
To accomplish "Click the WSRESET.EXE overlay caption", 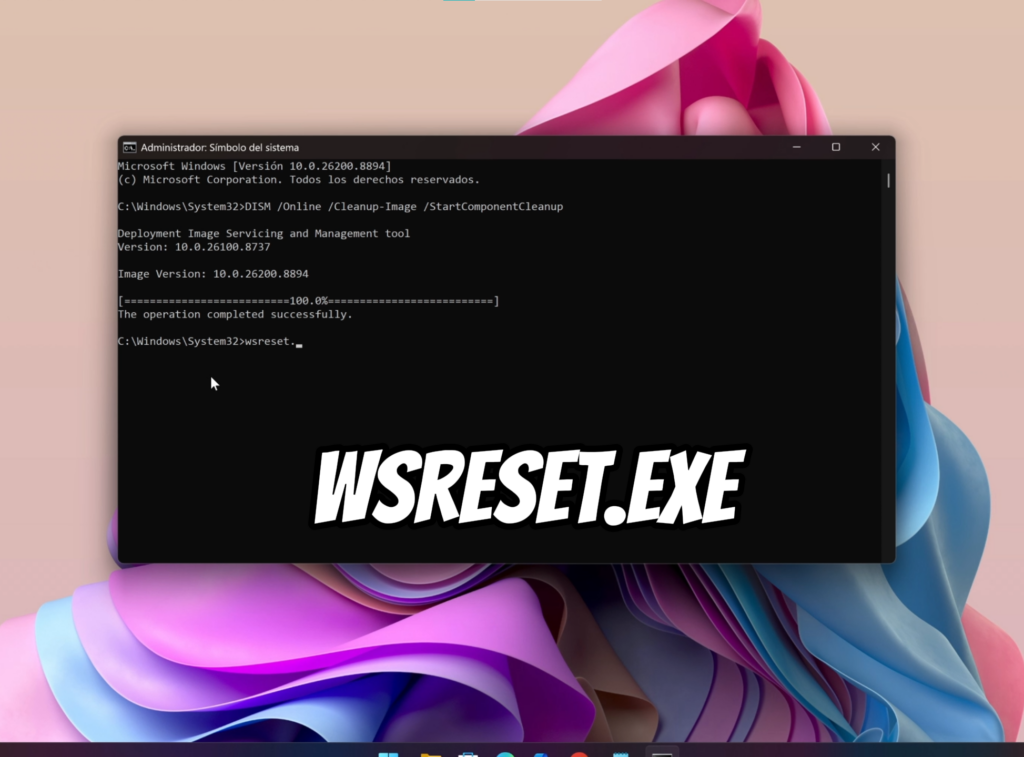I will [529, 487].
